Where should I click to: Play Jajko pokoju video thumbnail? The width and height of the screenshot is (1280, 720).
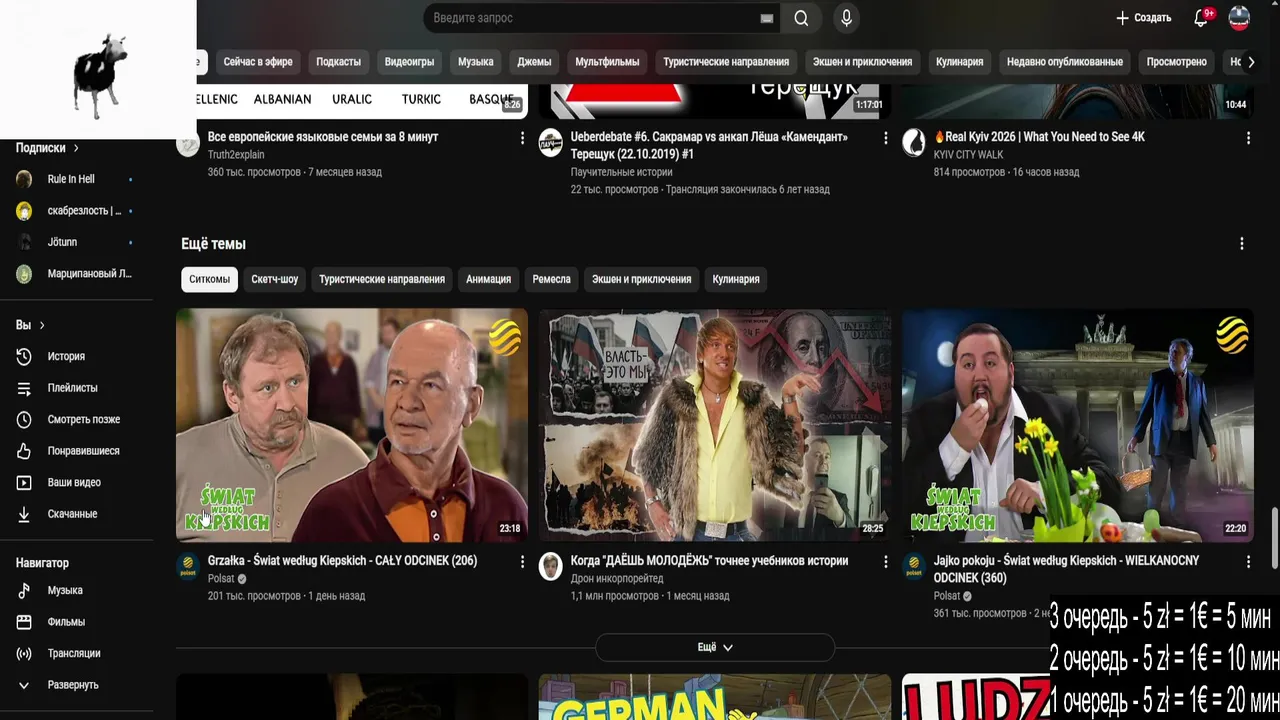pos(1078,425)
